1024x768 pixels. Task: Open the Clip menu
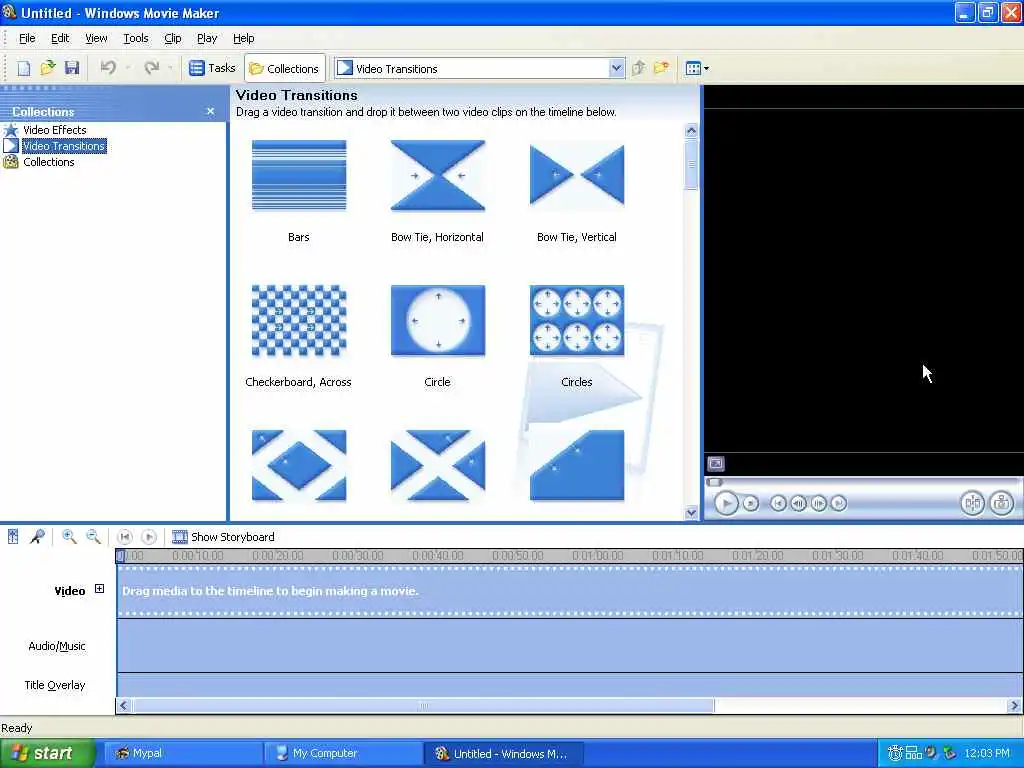tap(172, 38)
